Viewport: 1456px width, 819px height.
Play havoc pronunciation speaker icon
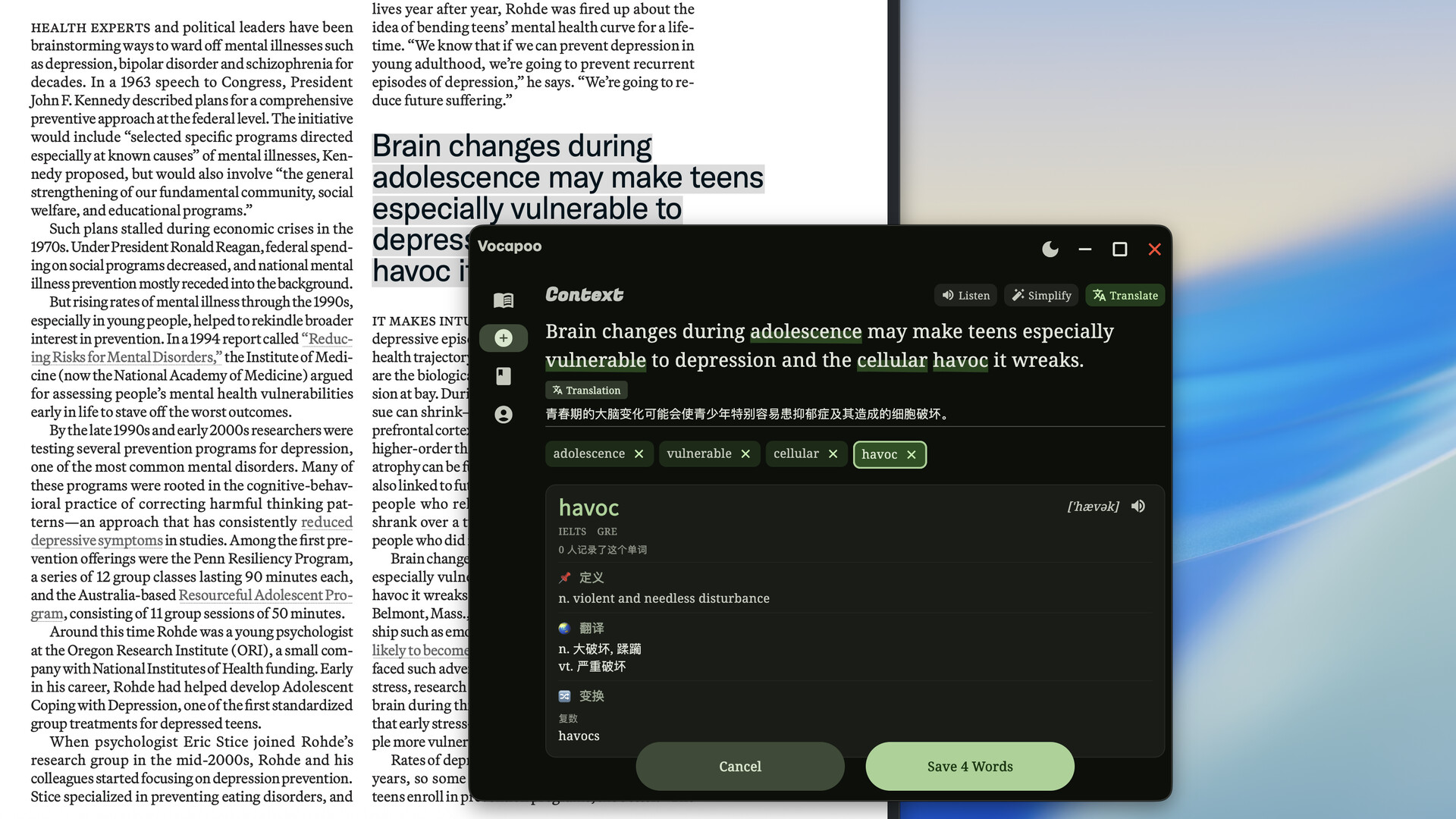tap(1138, 507)
